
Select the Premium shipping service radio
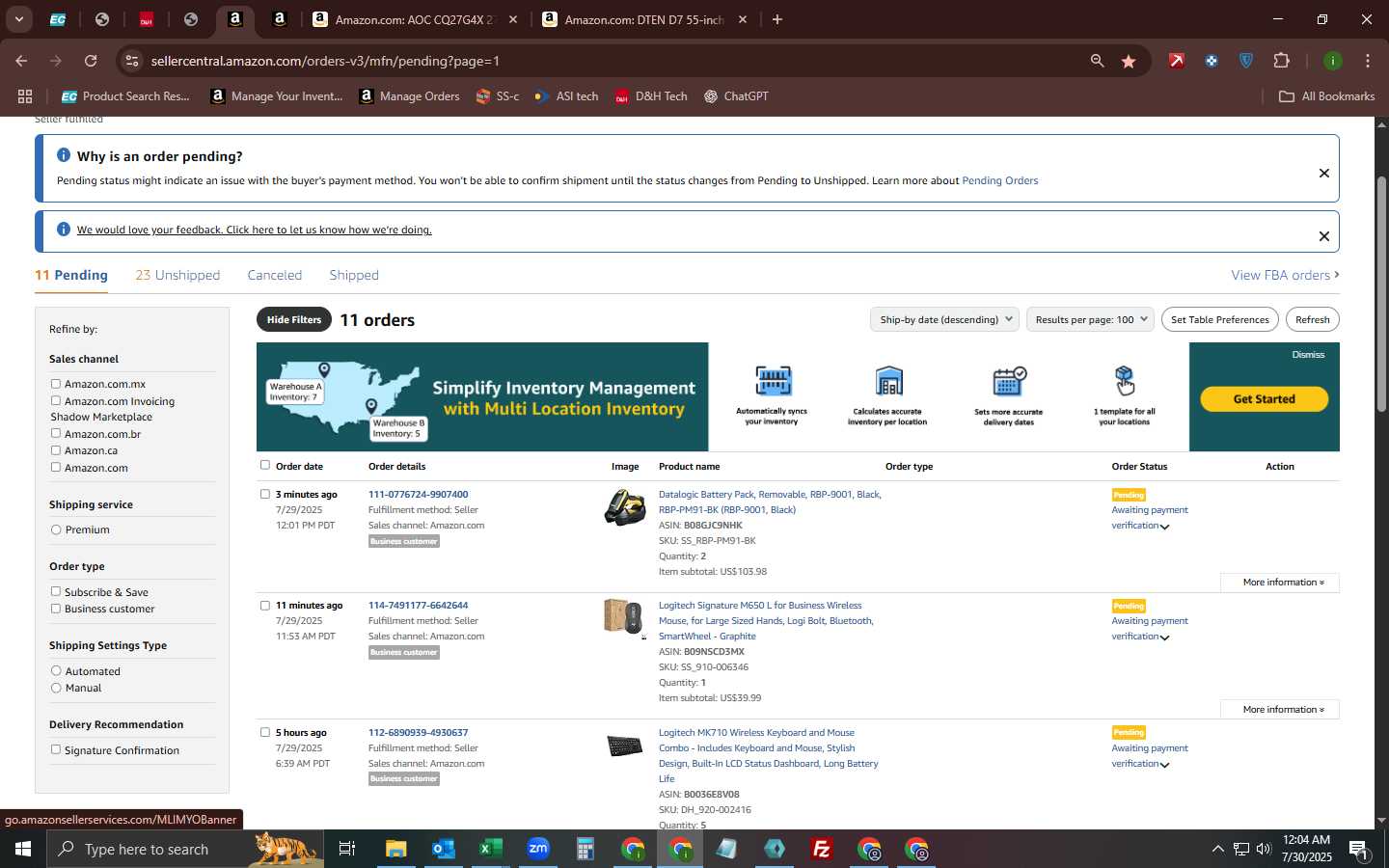point(56,529)
